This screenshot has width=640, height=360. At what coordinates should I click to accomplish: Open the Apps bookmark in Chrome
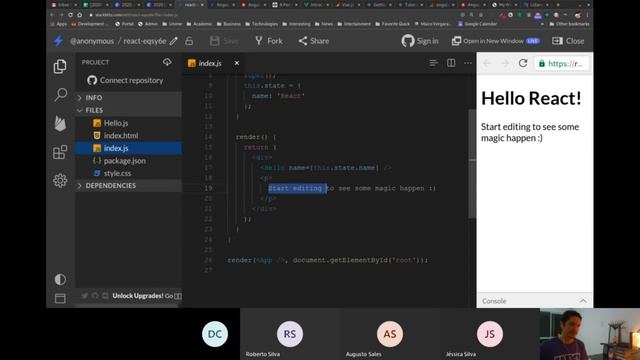tap(58, 24)
